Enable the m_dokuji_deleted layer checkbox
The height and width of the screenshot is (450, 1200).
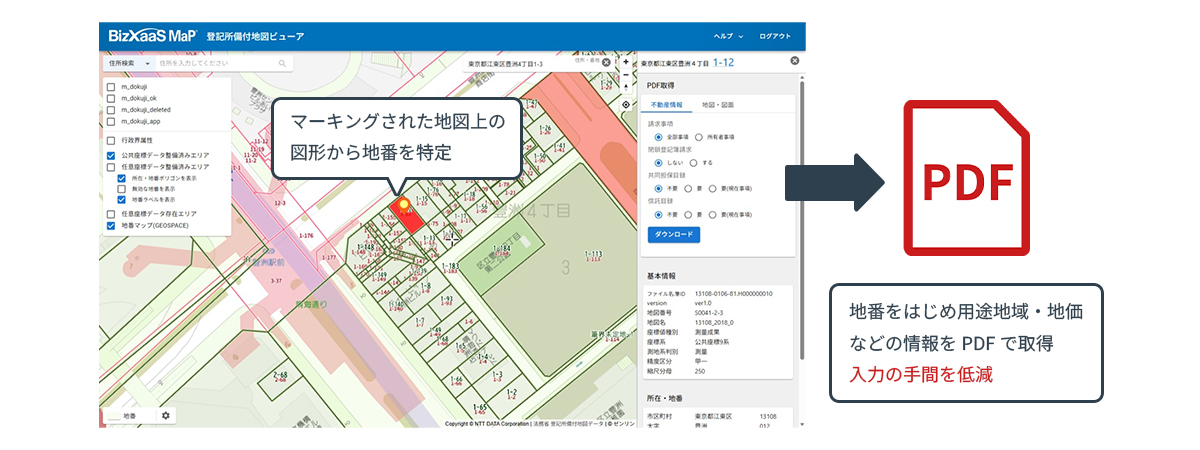(x=111, y=109)
